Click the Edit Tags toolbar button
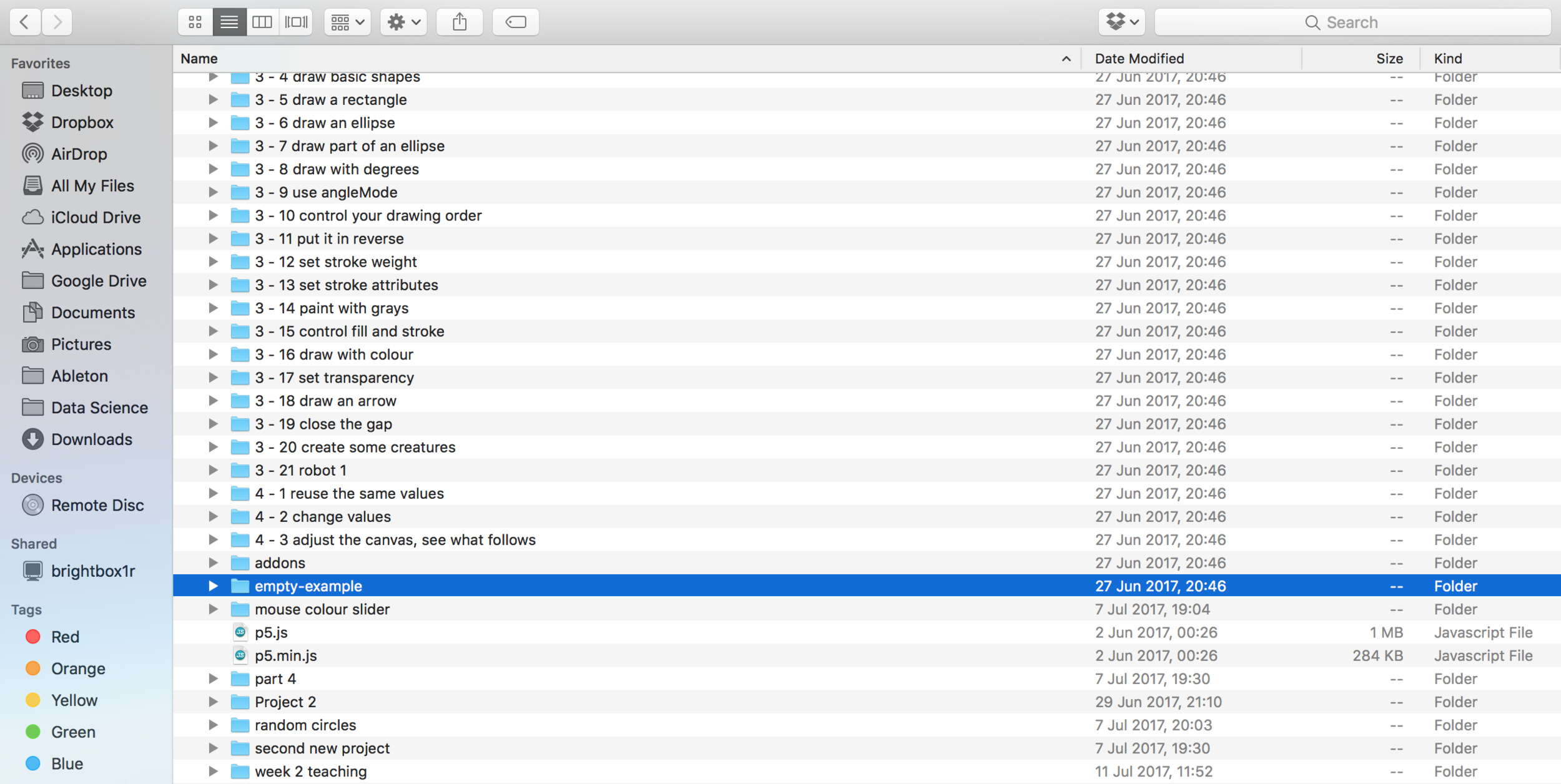Image resolution: width=1561 pixels, height=784 pixels. click(x=516, y=22)
